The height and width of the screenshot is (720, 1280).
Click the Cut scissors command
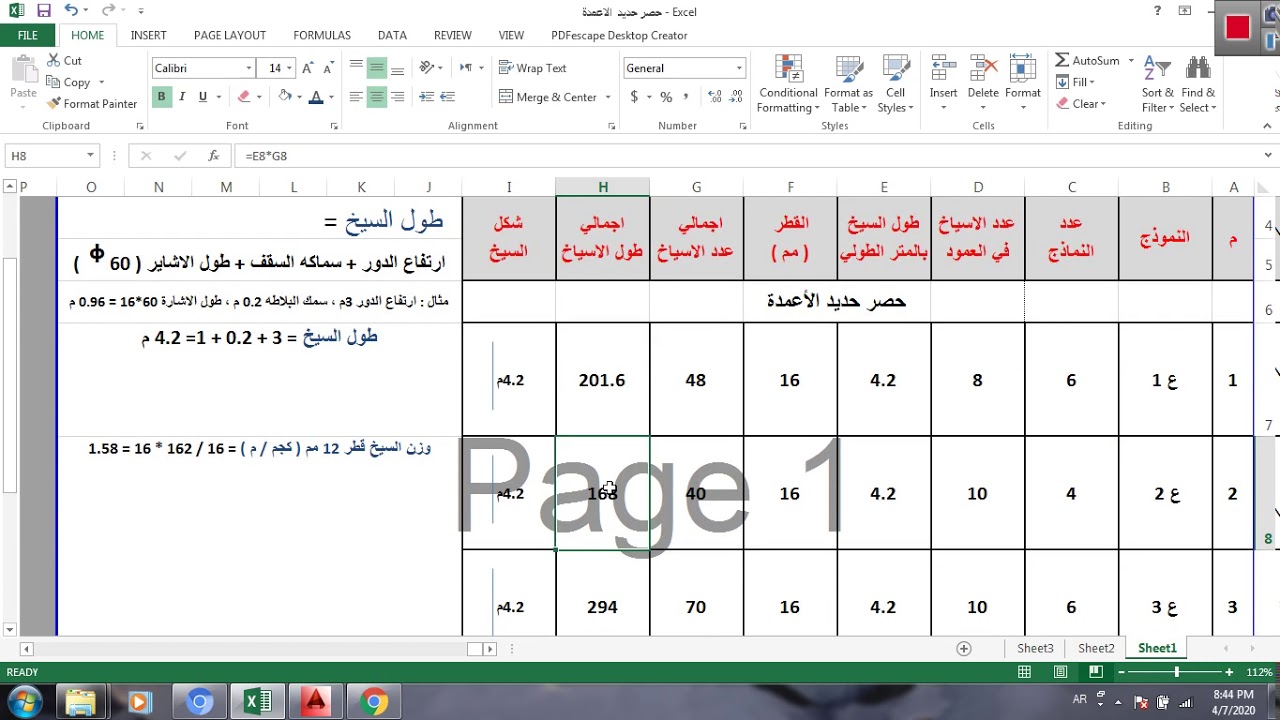tap(64, 61)
